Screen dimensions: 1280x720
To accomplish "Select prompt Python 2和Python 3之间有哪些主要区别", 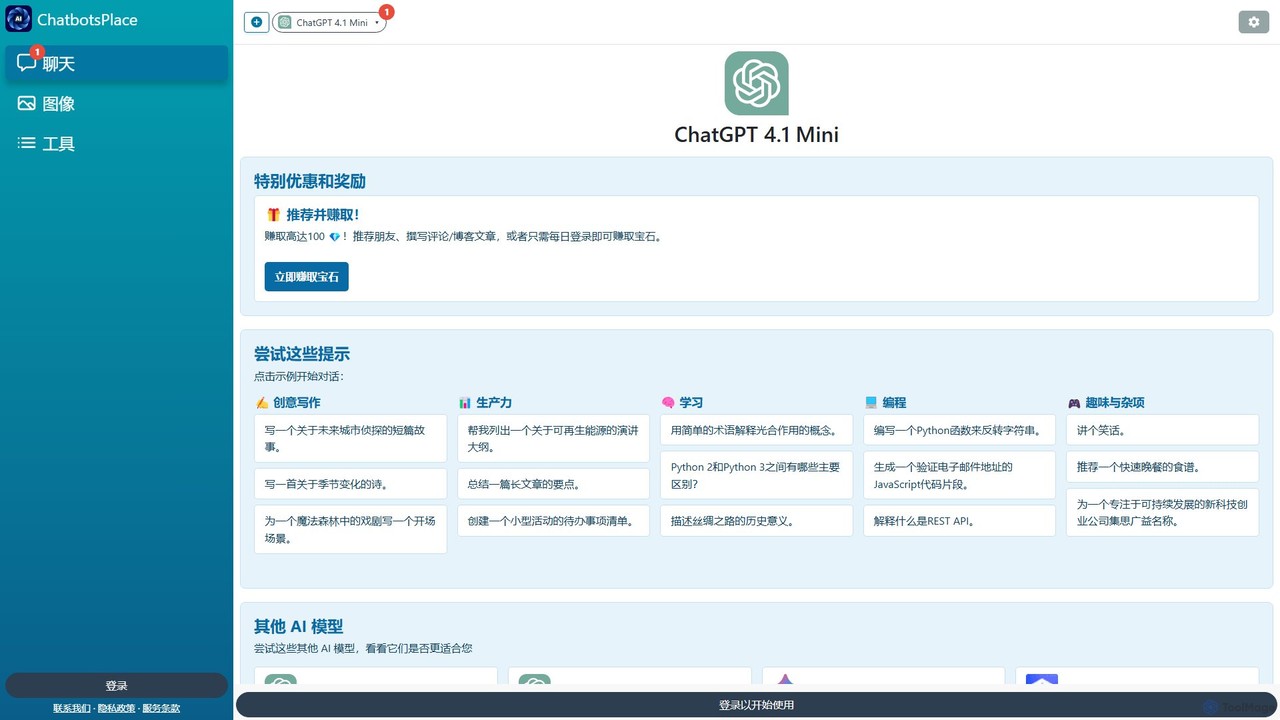I will pyautogui.click(x=756, y=475).
